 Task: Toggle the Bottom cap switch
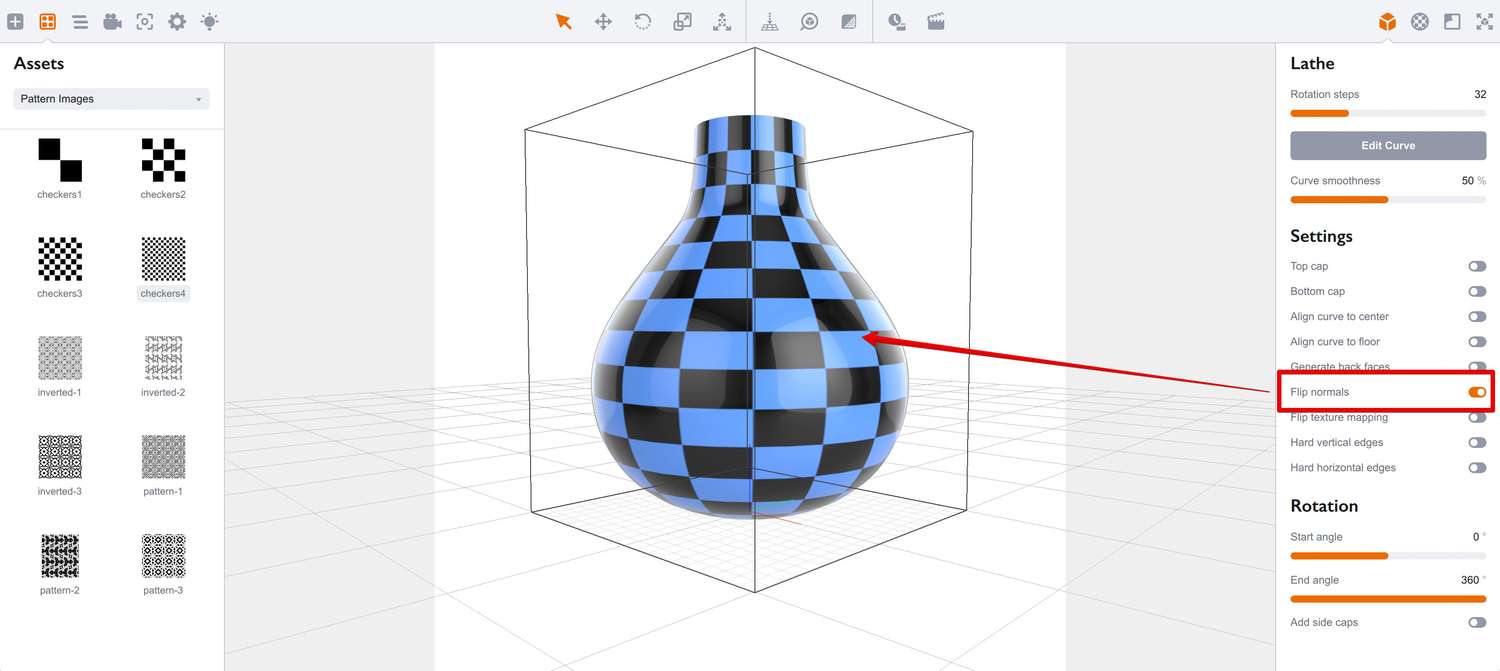click(x=1477, y=291)
